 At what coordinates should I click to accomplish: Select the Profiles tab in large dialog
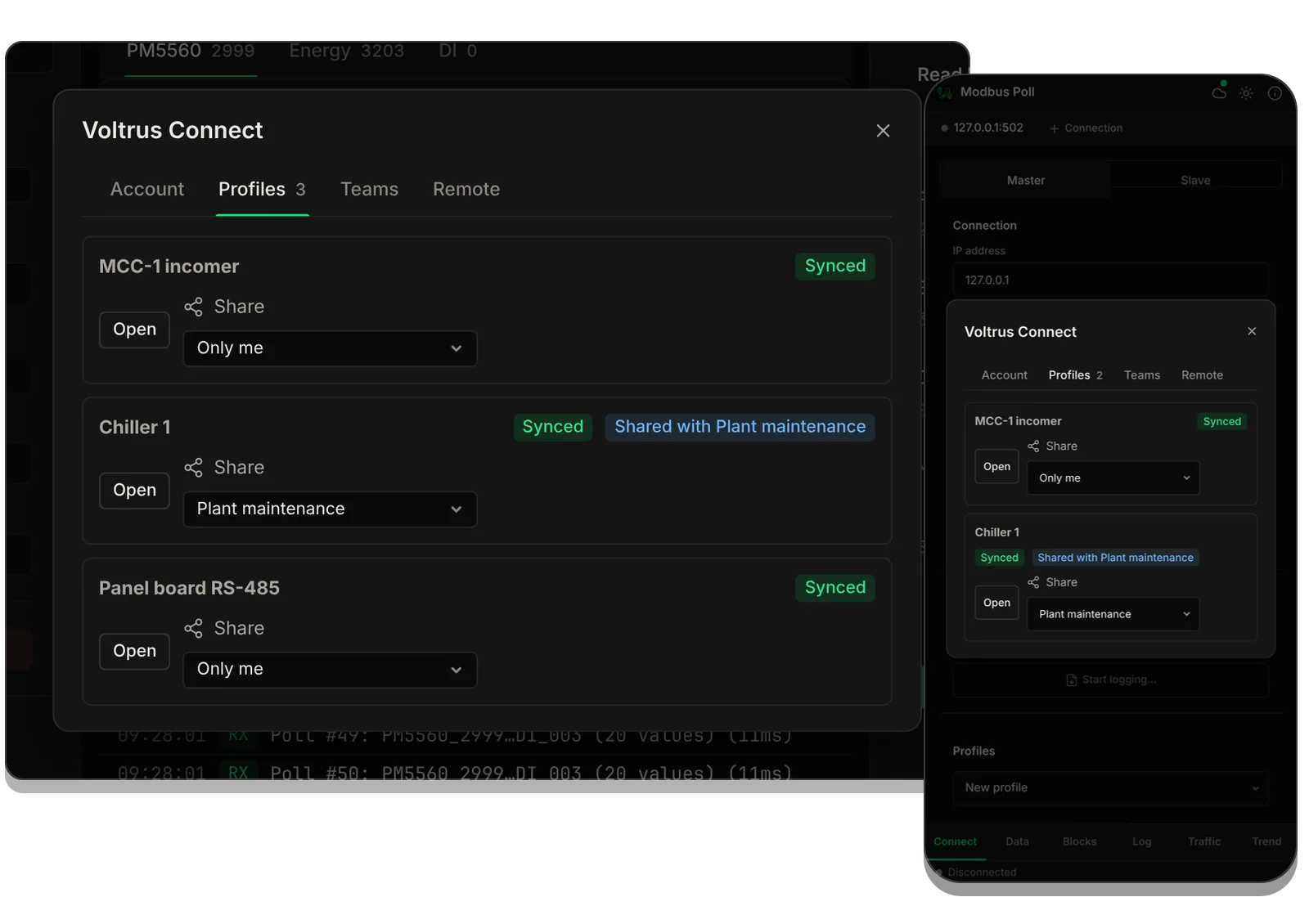(262, 190)
